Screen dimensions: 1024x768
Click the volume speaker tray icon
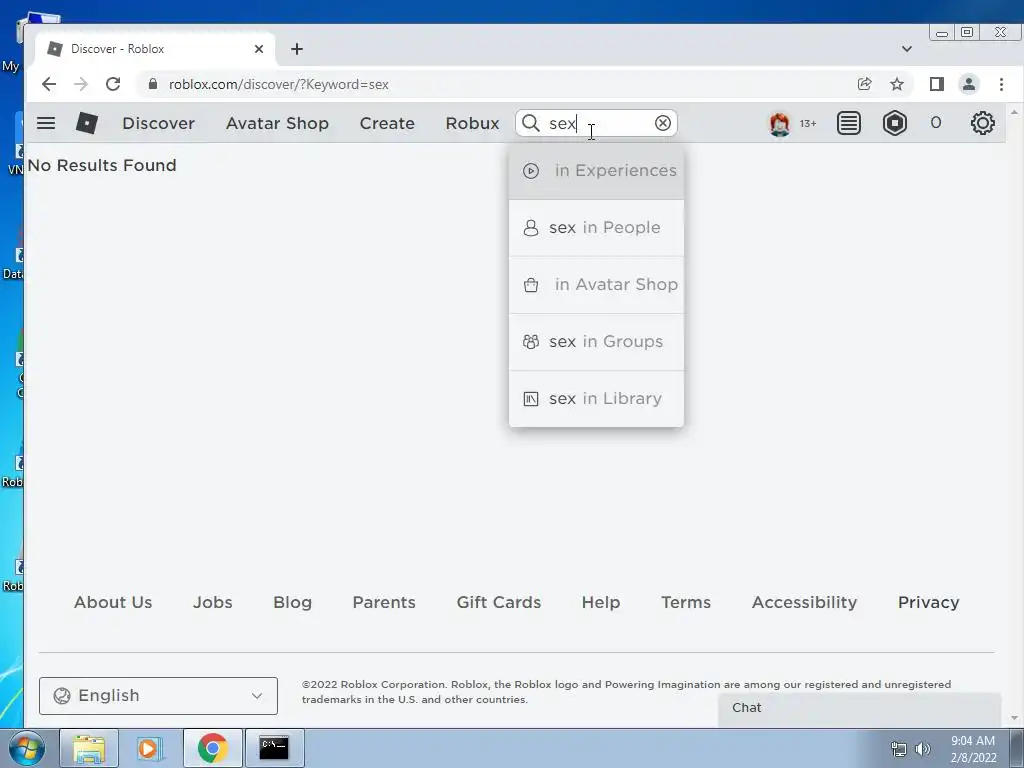tap(923, 748)
